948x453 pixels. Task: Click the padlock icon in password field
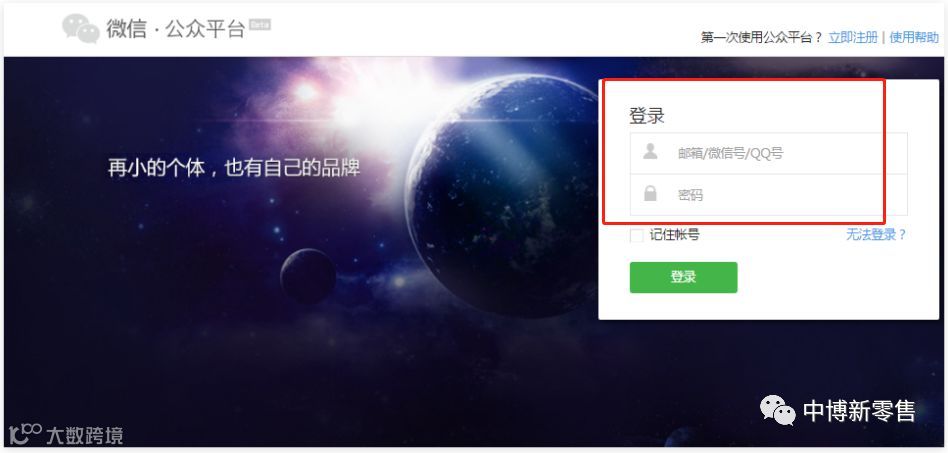(x=650, y=194)
